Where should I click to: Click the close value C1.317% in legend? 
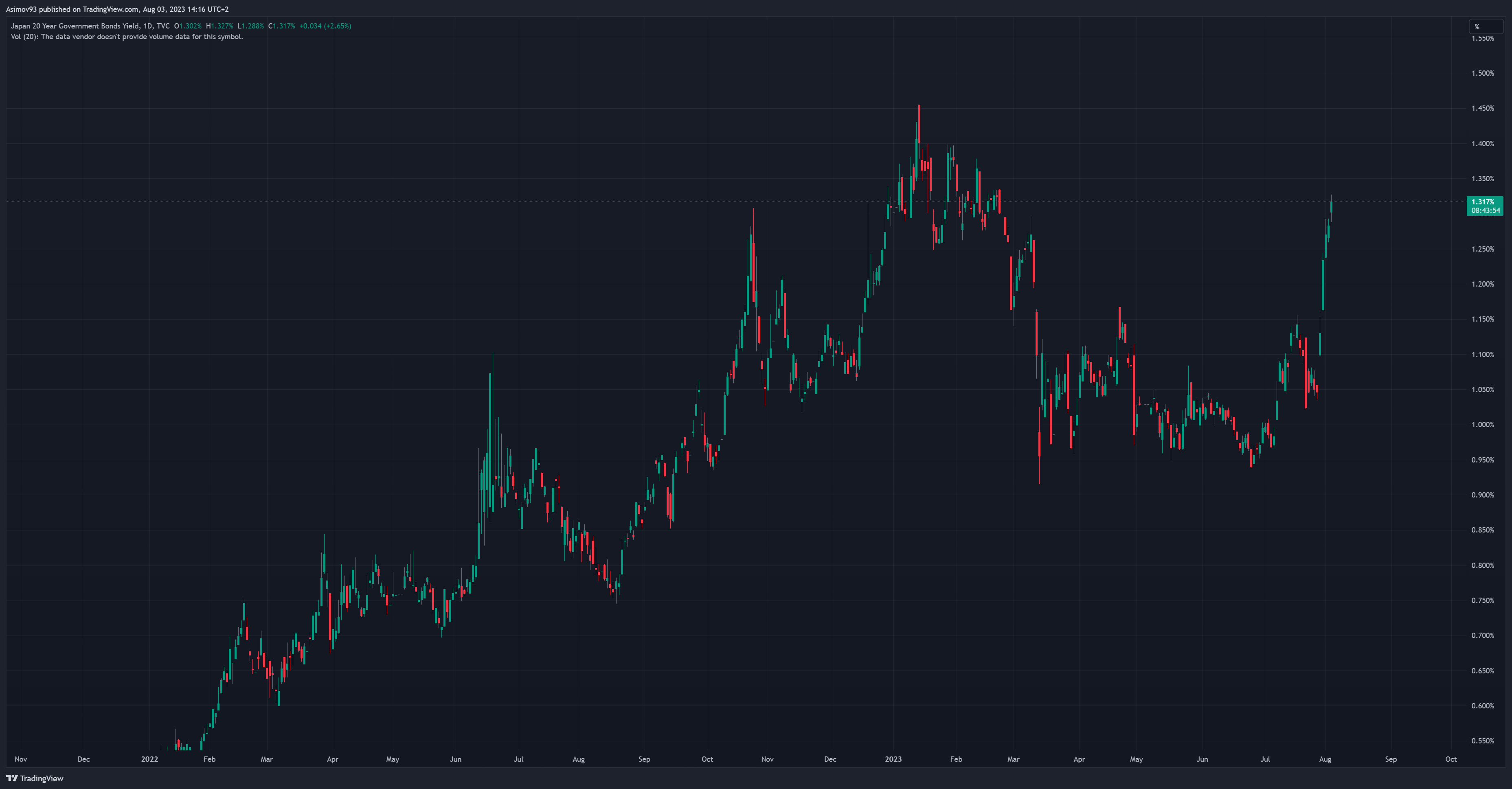(x=282, y=26)
